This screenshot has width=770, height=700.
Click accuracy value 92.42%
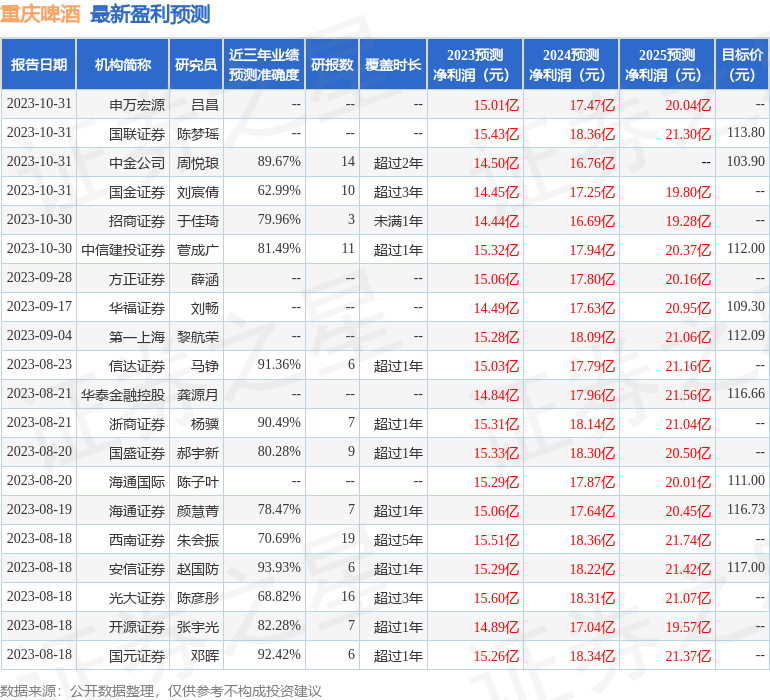click(x=279, y=654)
